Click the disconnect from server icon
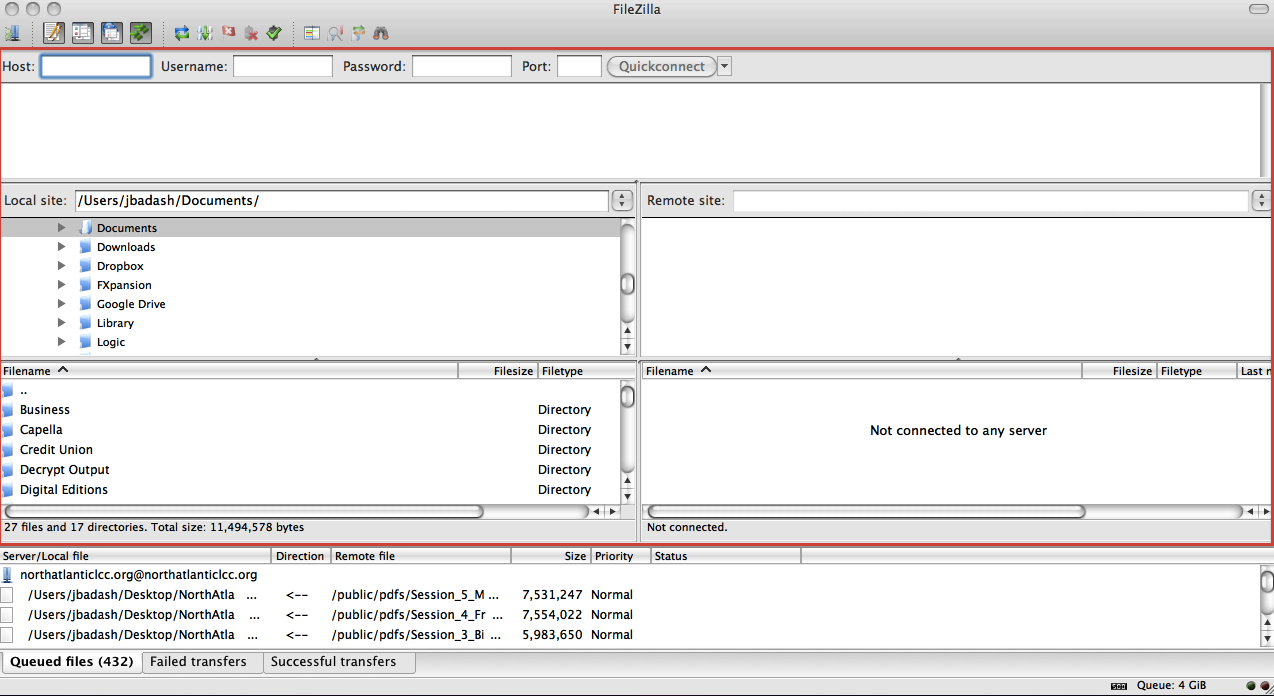Screen dimensions: 1274x696 tap(251, 33)
